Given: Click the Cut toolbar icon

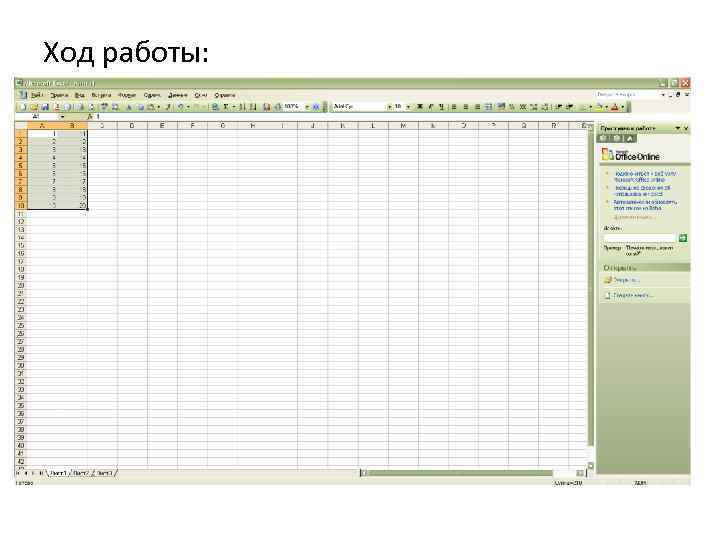Looking at the screenshot, I should click(129, 107).
